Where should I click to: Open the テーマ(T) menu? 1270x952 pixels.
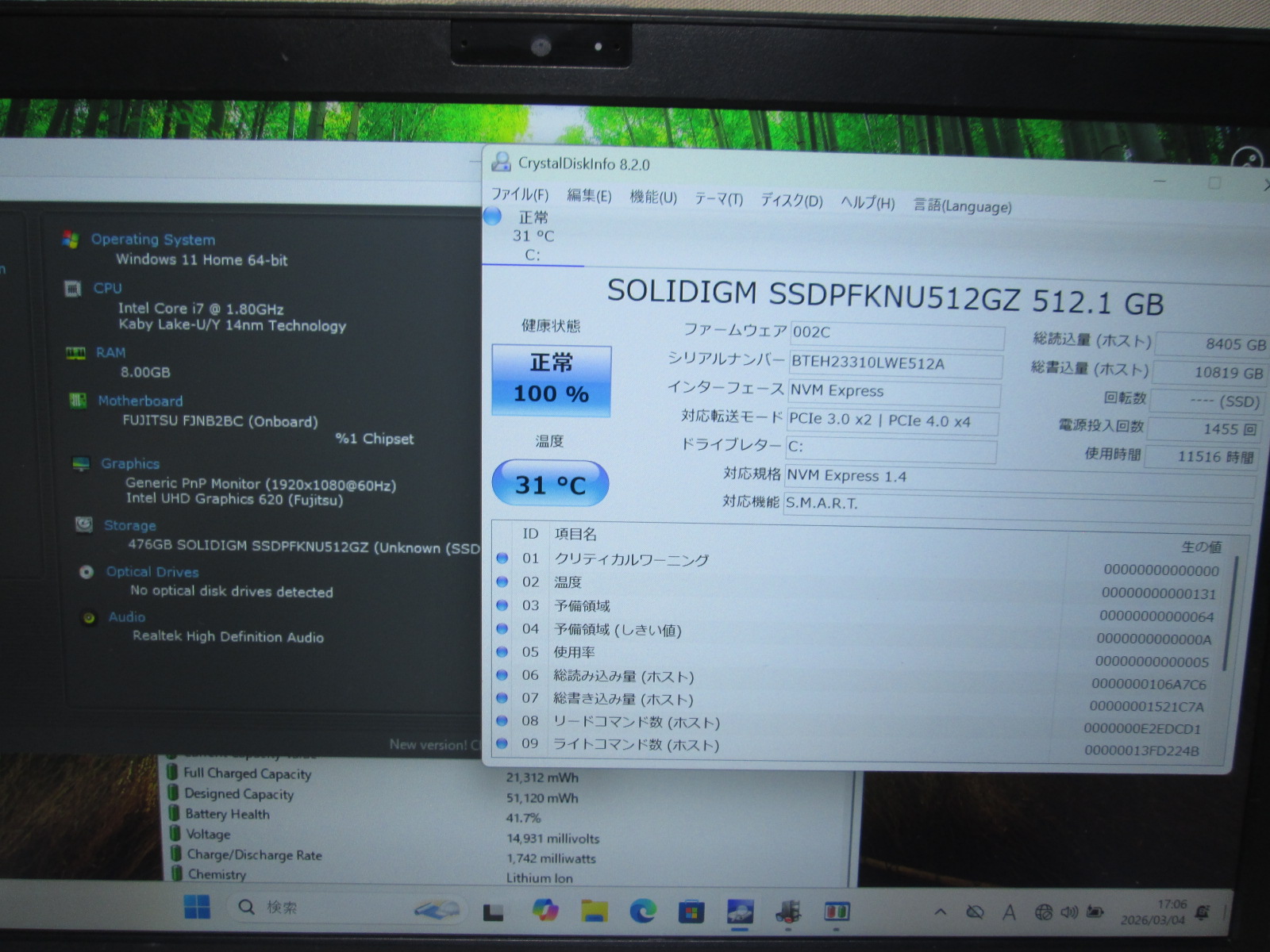pyautogui.click(x=718, y=198)
